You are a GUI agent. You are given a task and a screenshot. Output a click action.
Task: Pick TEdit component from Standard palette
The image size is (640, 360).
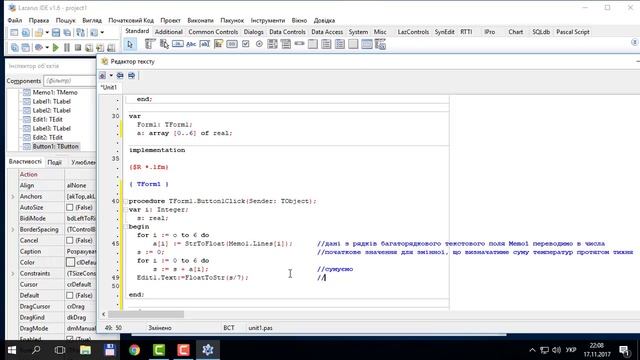coord(204,44)
